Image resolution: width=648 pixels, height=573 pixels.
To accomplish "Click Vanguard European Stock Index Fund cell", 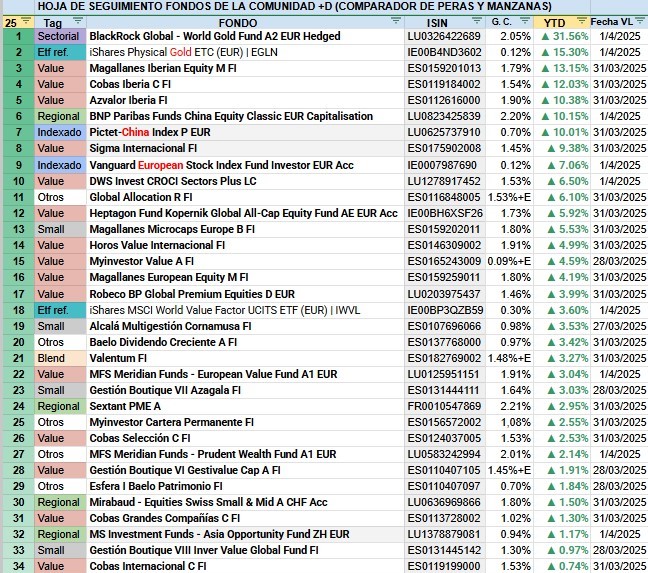I will click(245, 165).
